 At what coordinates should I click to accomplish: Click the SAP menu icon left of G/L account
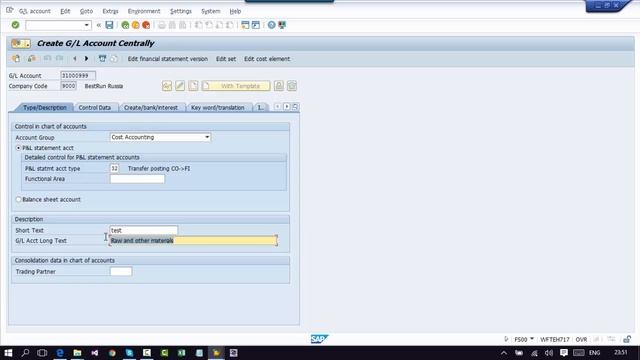9,11
